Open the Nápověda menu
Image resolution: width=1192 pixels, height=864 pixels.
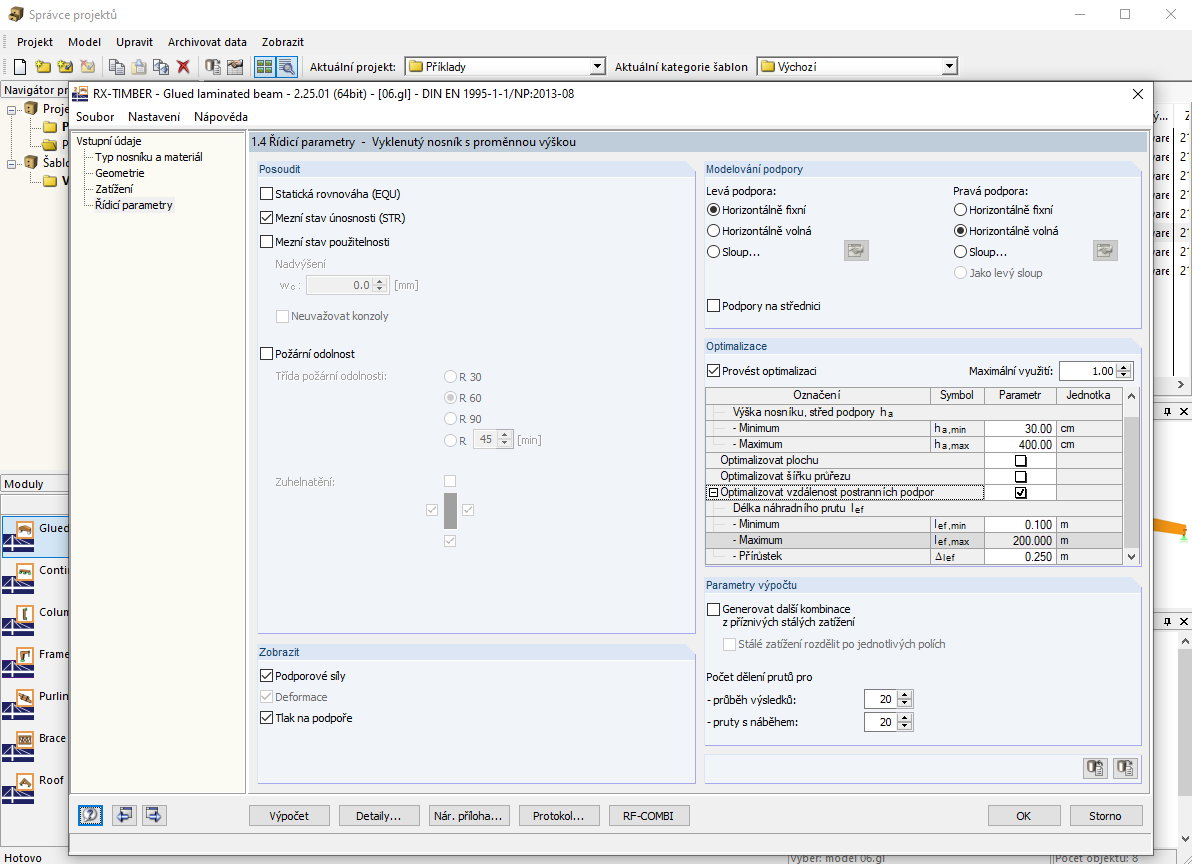(x=220, y=117)
